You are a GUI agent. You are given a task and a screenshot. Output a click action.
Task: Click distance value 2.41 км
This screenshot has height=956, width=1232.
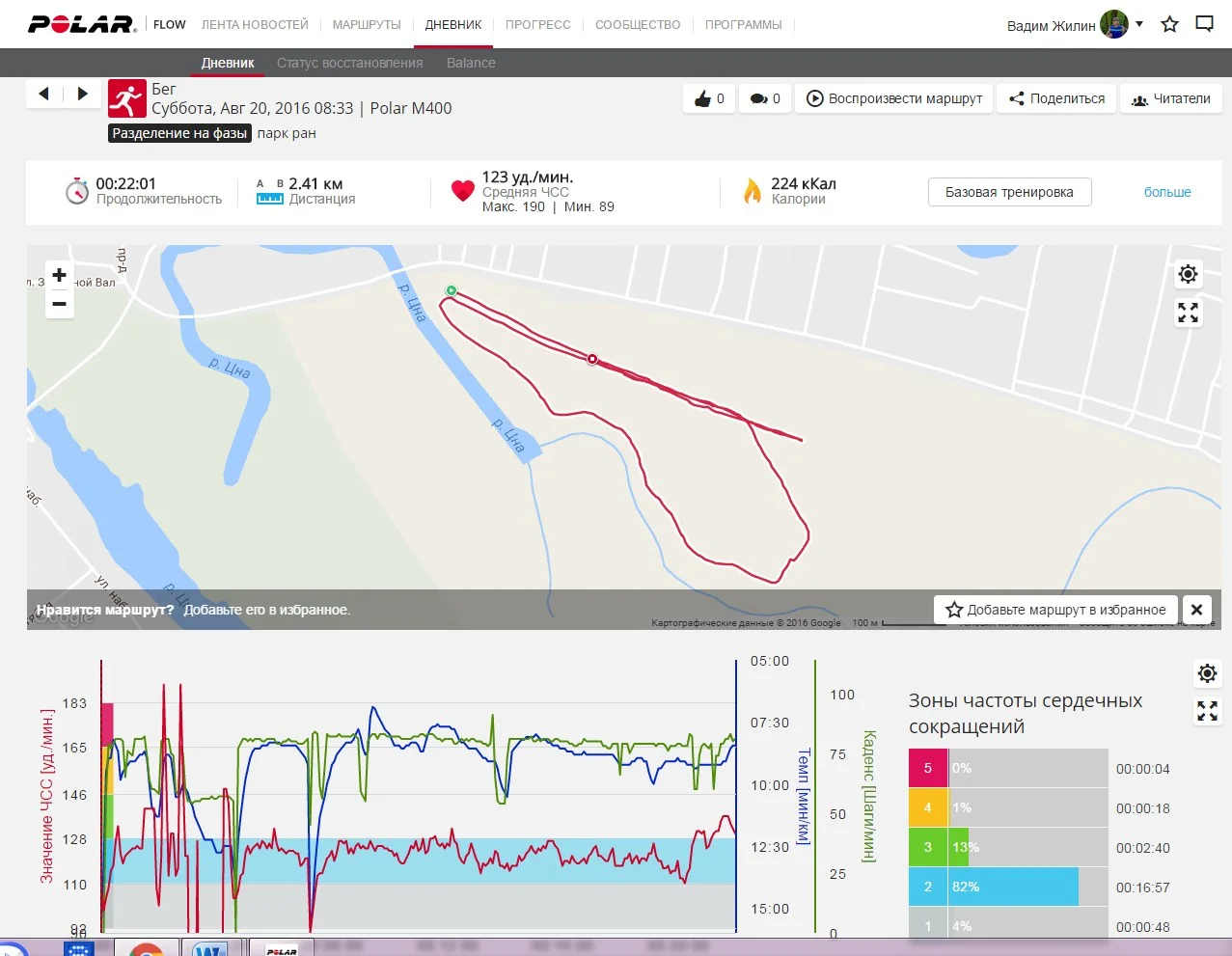pyautogui.click(x=315, y=183)
